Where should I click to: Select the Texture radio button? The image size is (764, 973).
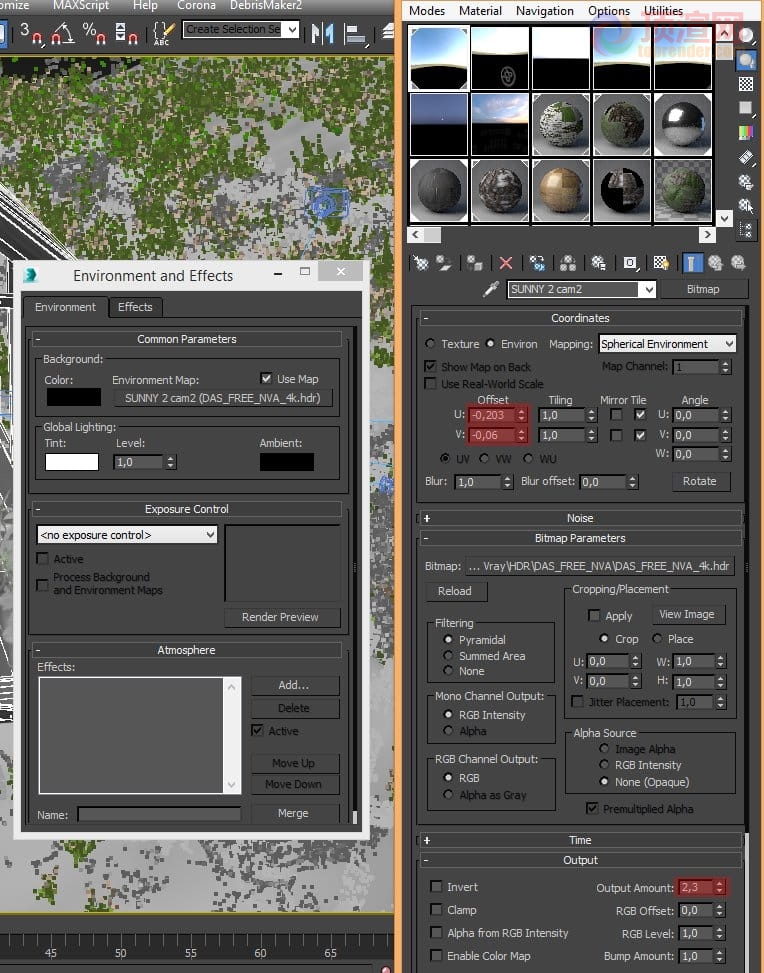pos(430,343)
